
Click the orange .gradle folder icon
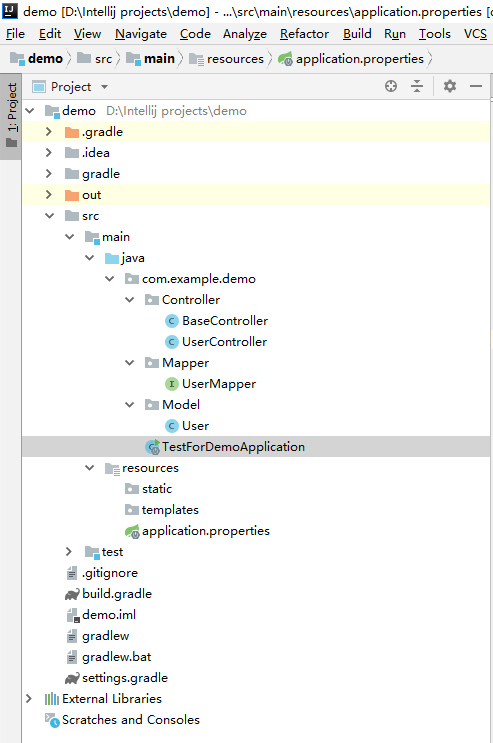[72, 132]
